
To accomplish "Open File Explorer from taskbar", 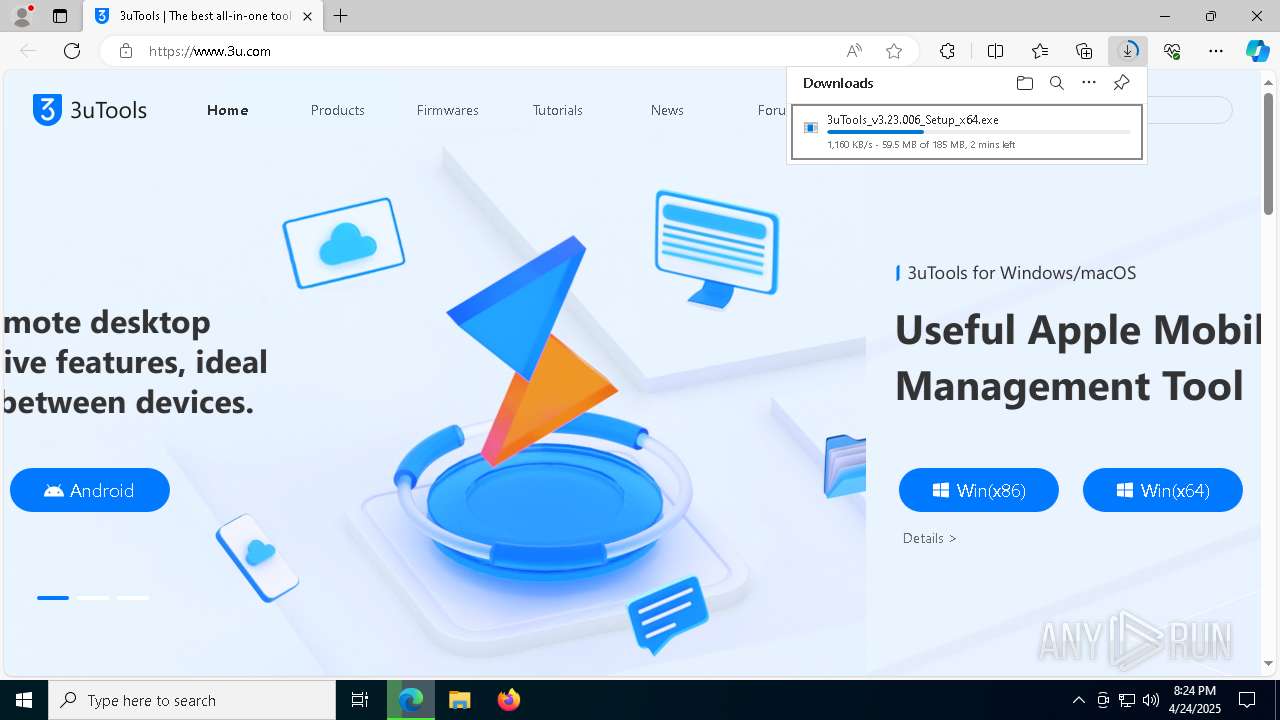I will (459, 700).
